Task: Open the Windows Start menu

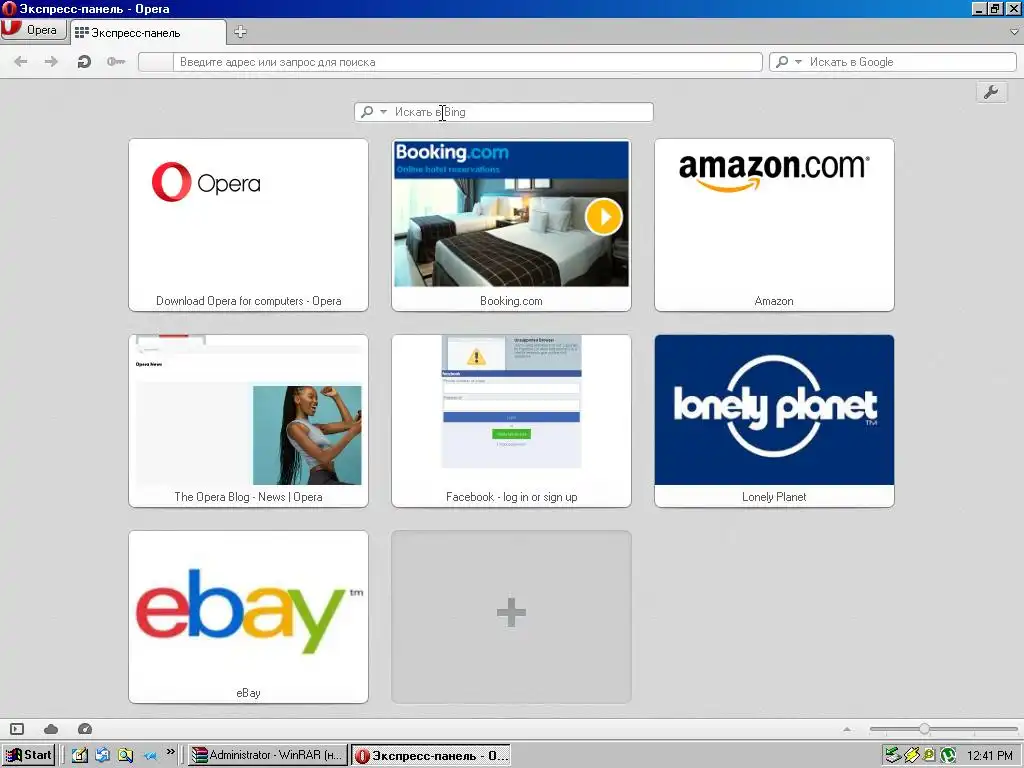Action: click(x=28, y=755)
